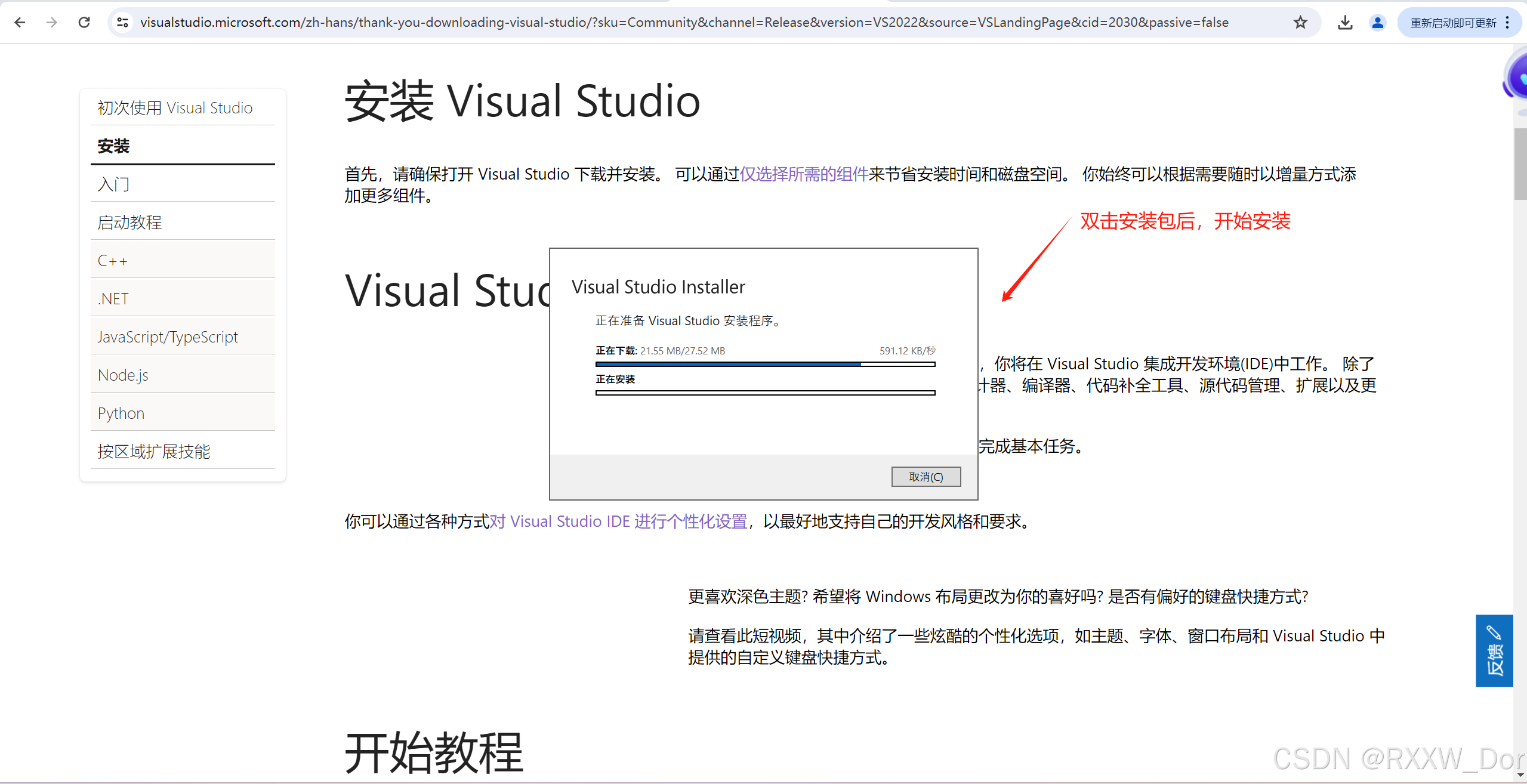Click the blue 反馈 feedback tab
The width and height of the screenshot is (1527, 784).
(1494, 650)
